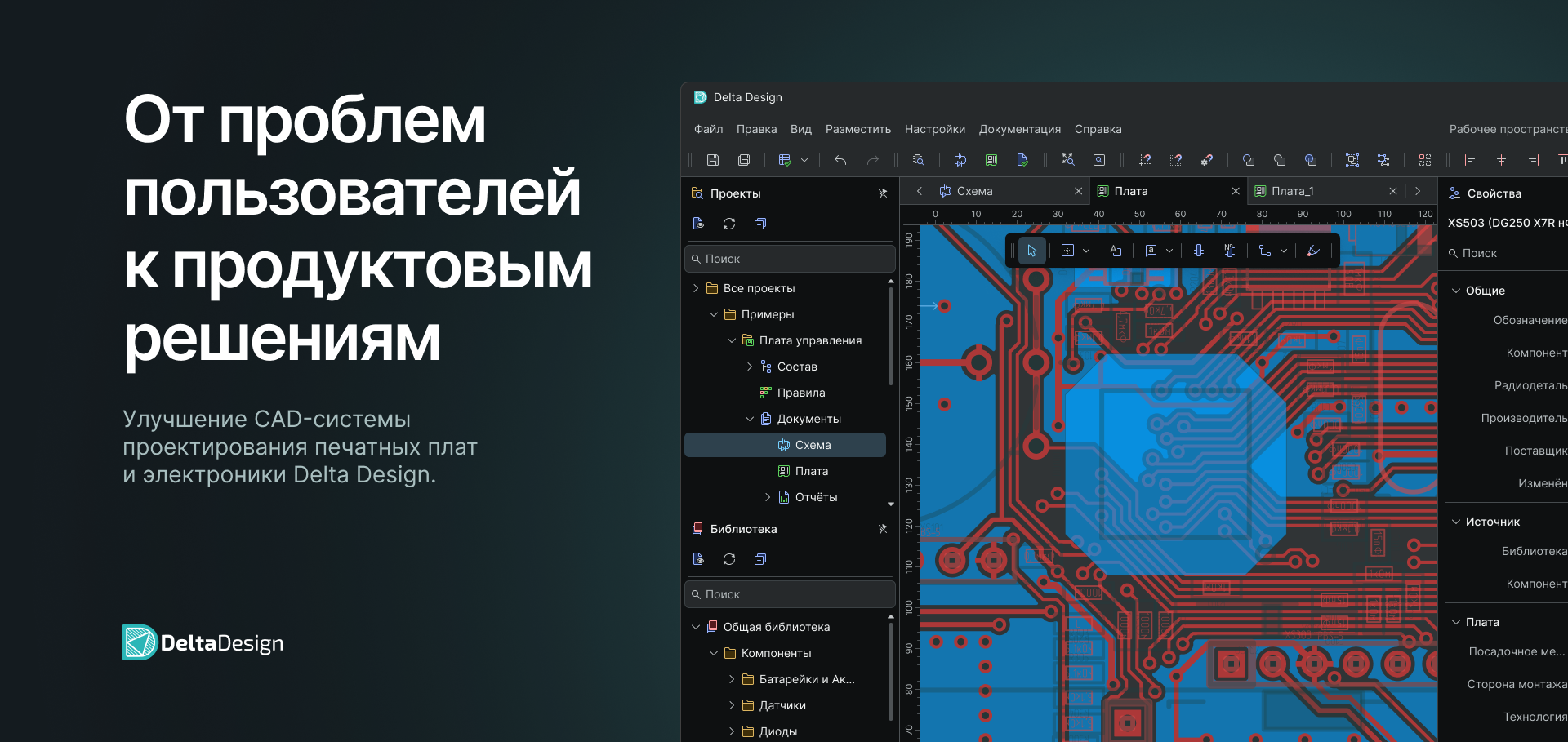The image size is (1568, 742).
Task: Open the dropdown beside the table checkmark icon
Action: click(x=804, y=160)
